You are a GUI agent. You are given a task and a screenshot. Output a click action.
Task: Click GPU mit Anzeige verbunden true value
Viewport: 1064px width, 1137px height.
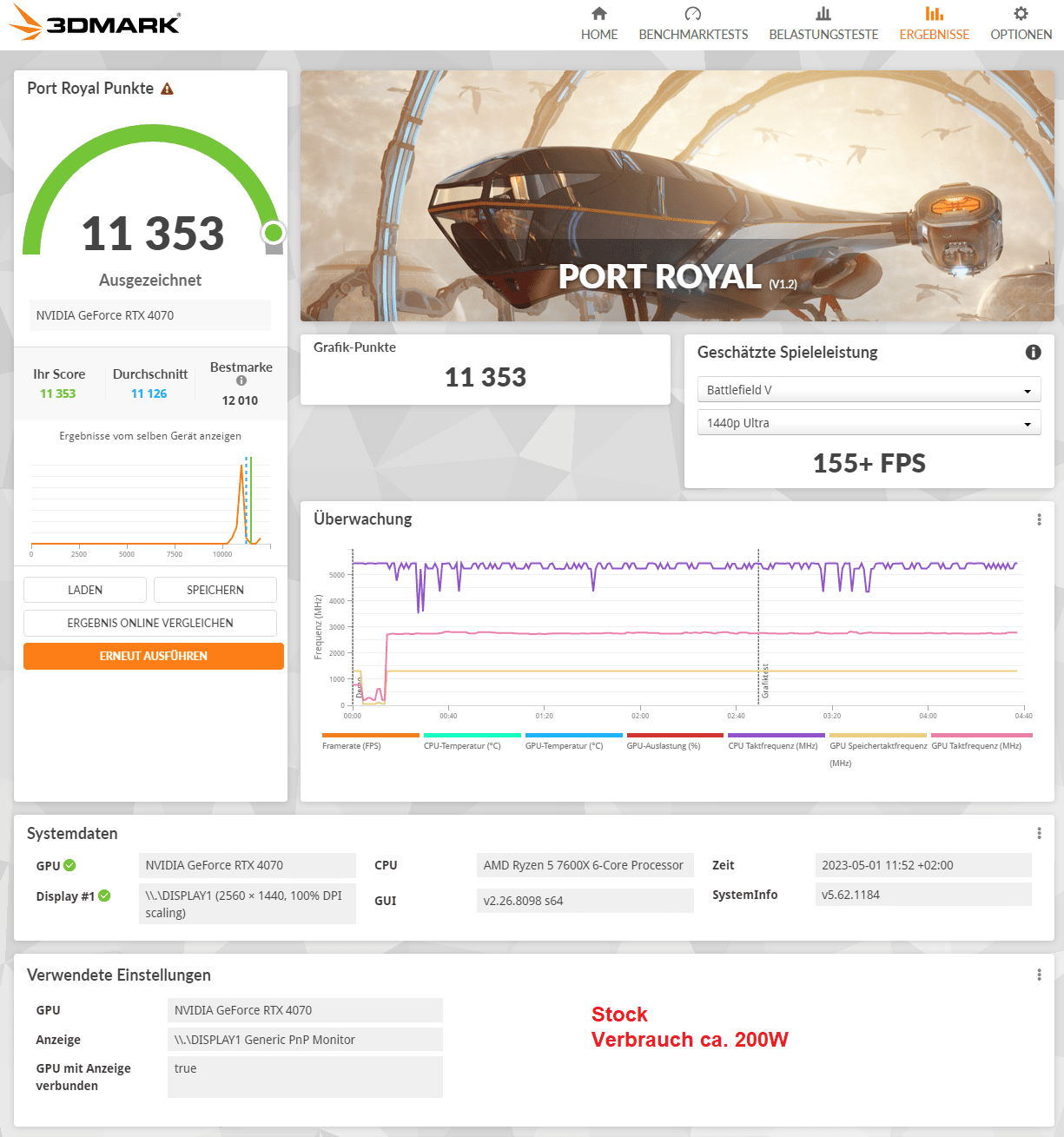(305, 1077)
